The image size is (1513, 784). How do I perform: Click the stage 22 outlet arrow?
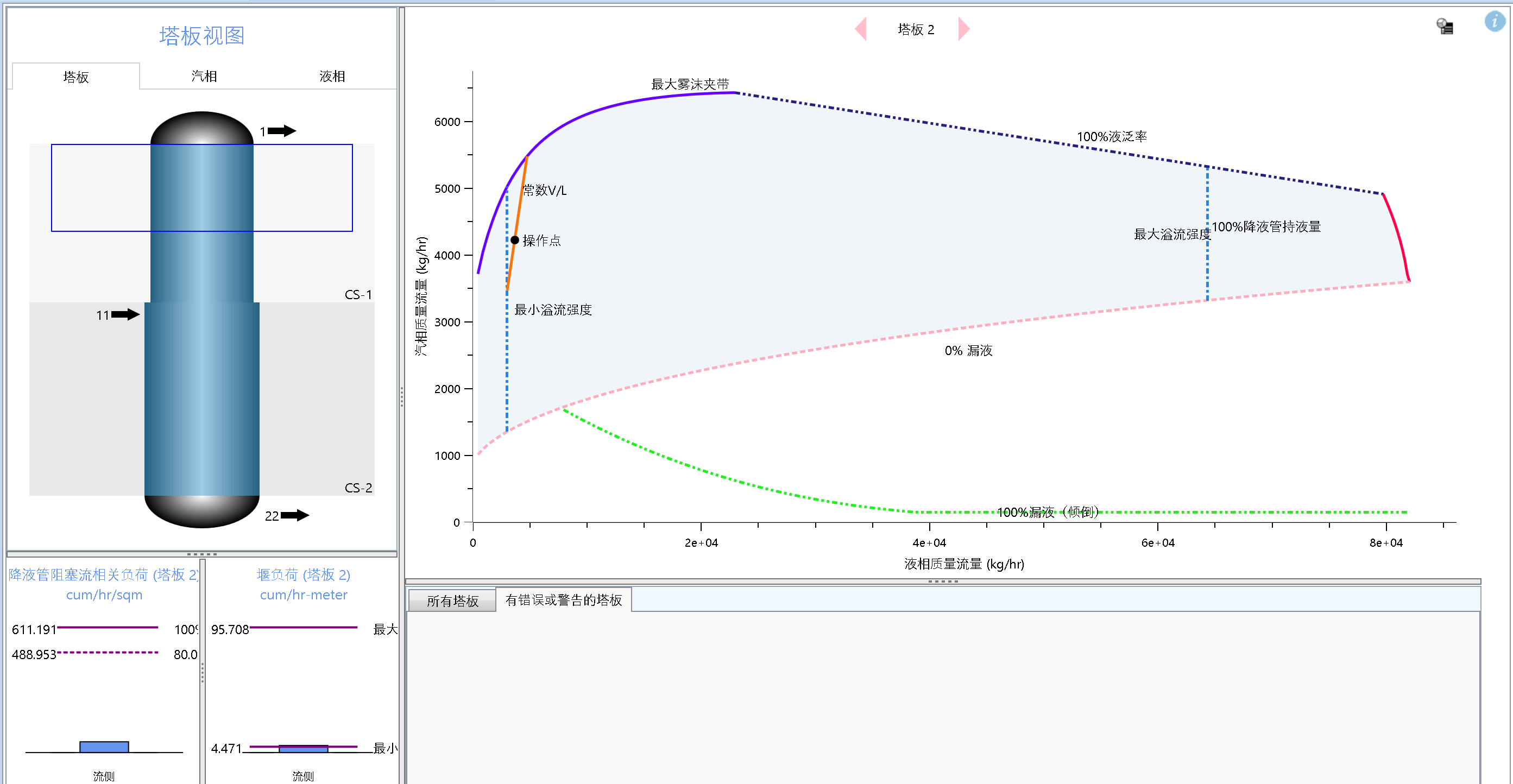pyautogui.click(x=295, y=516)
